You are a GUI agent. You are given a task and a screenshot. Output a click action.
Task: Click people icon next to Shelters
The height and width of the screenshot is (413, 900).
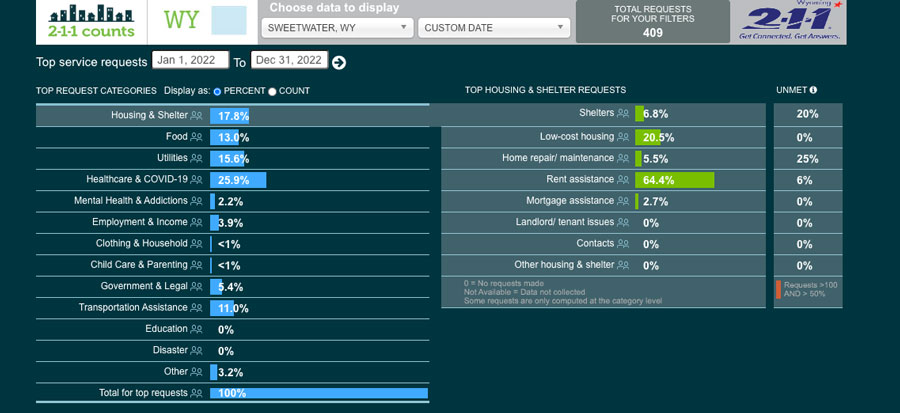623,114
